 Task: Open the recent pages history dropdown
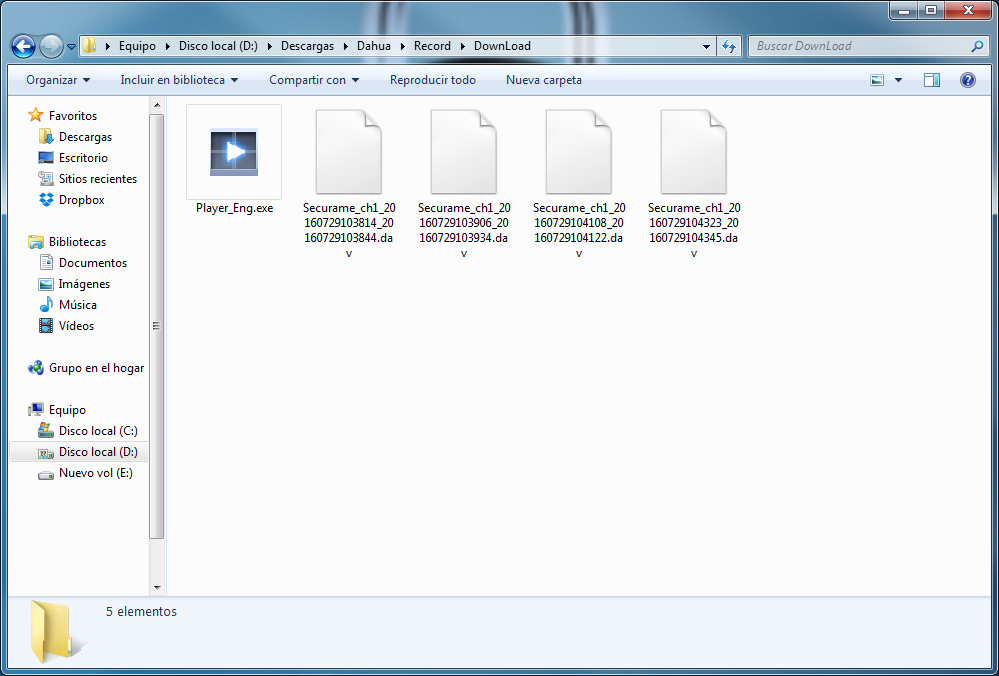[71, 47]
